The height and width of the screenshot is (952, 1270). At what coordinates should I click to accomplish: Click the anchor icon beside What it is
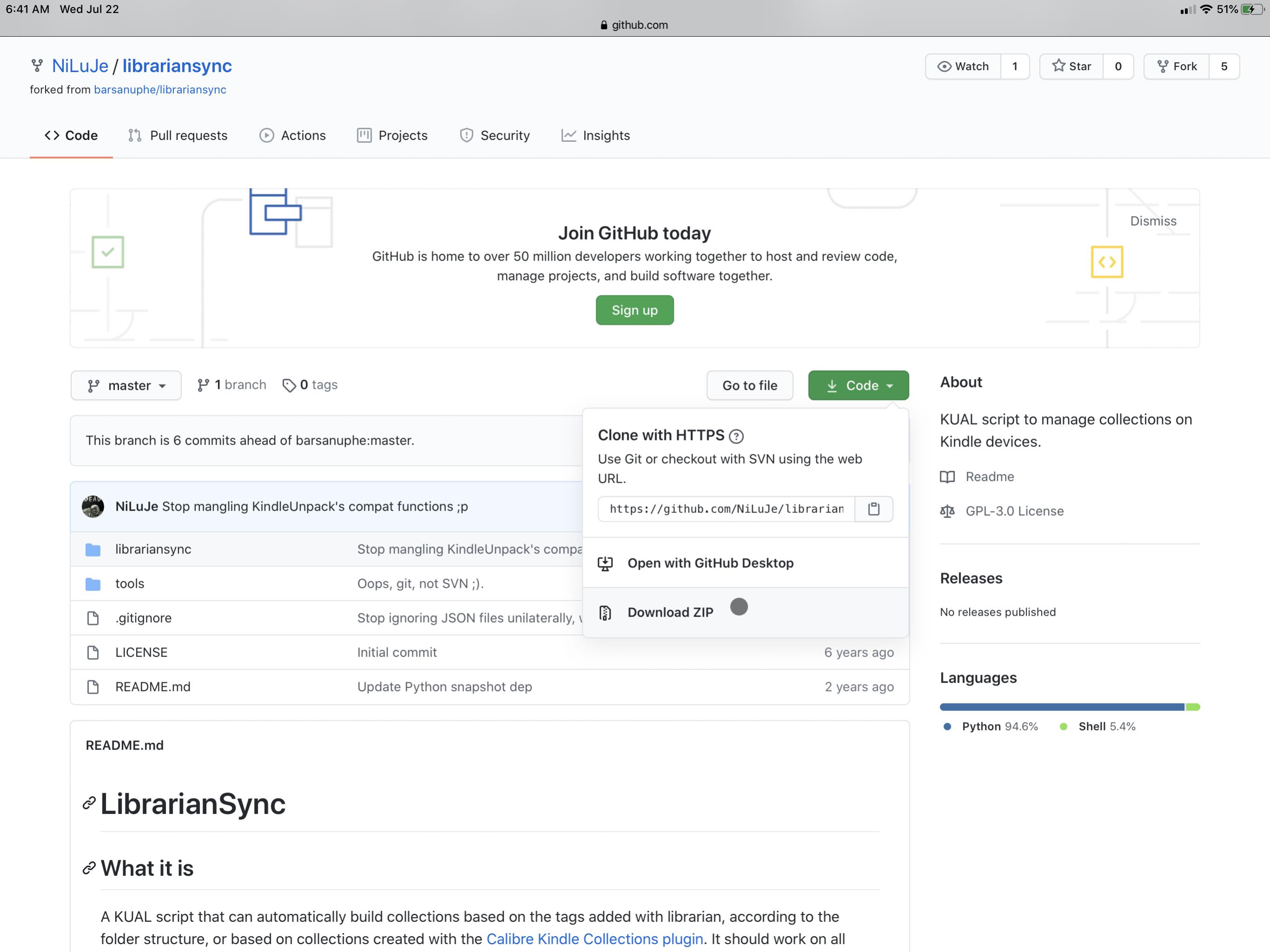89,868
